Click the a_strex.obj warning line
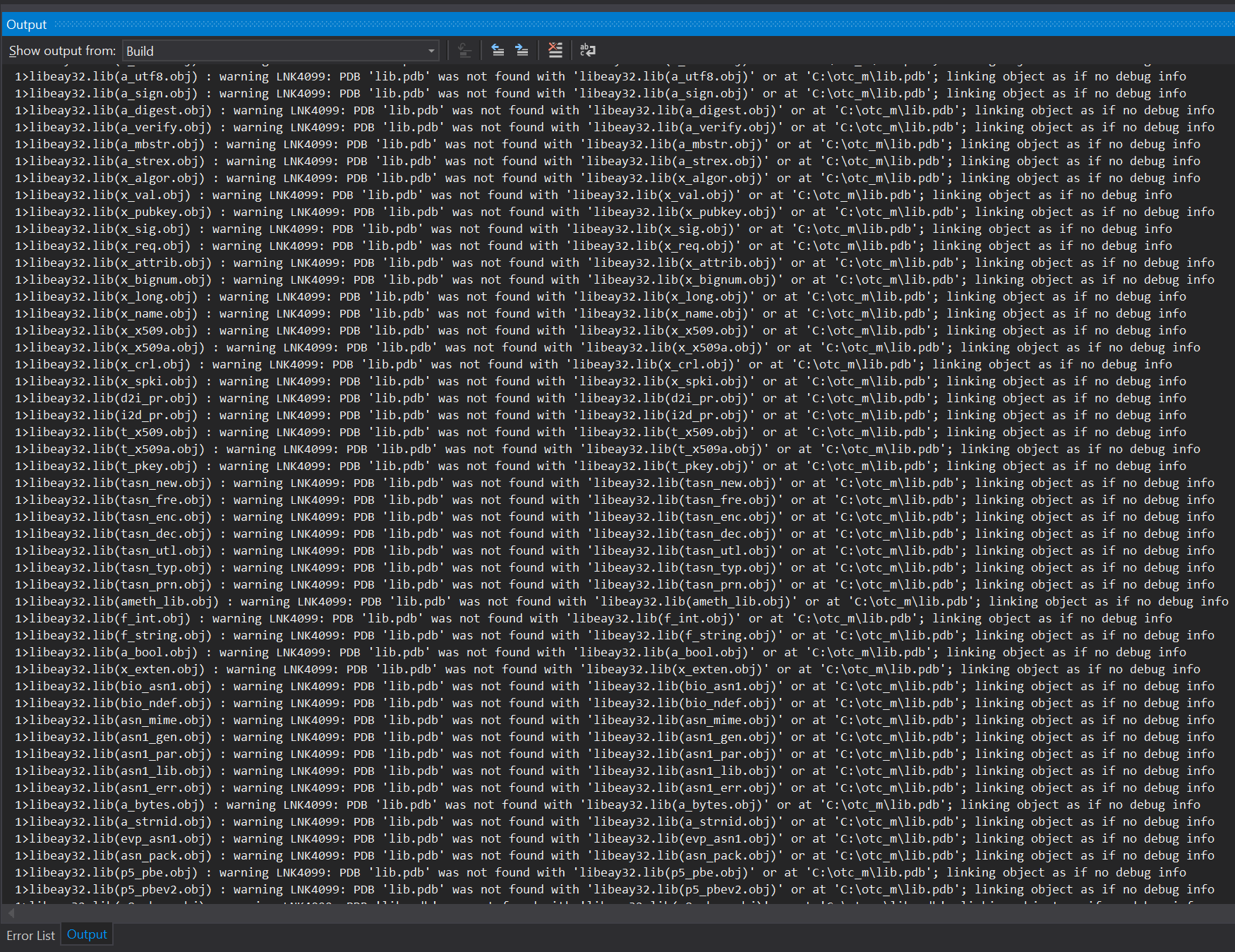This screenshot has width=1235, height=952. [x=608, y=161]
